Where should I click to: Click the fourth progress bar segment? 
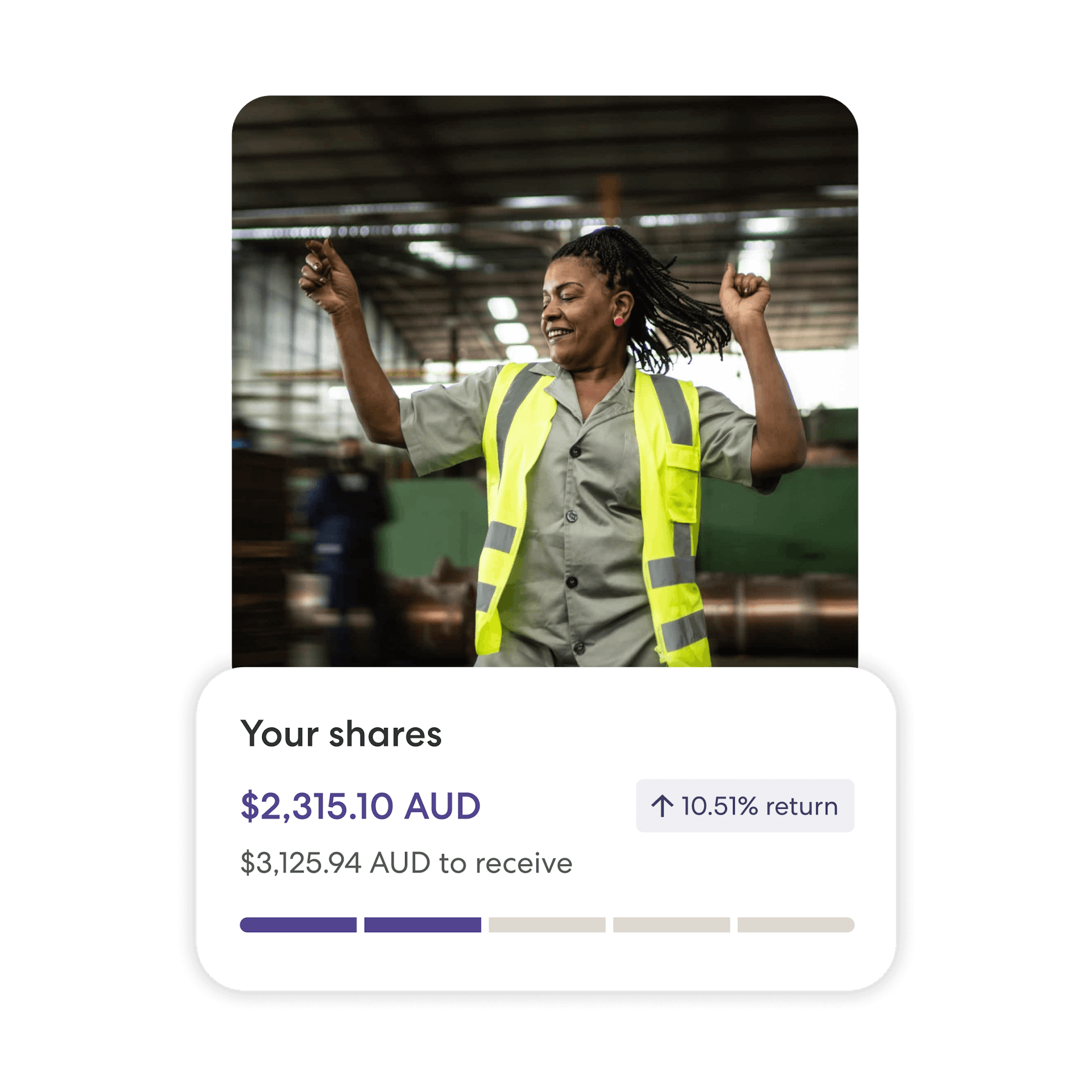coord(672,925)
